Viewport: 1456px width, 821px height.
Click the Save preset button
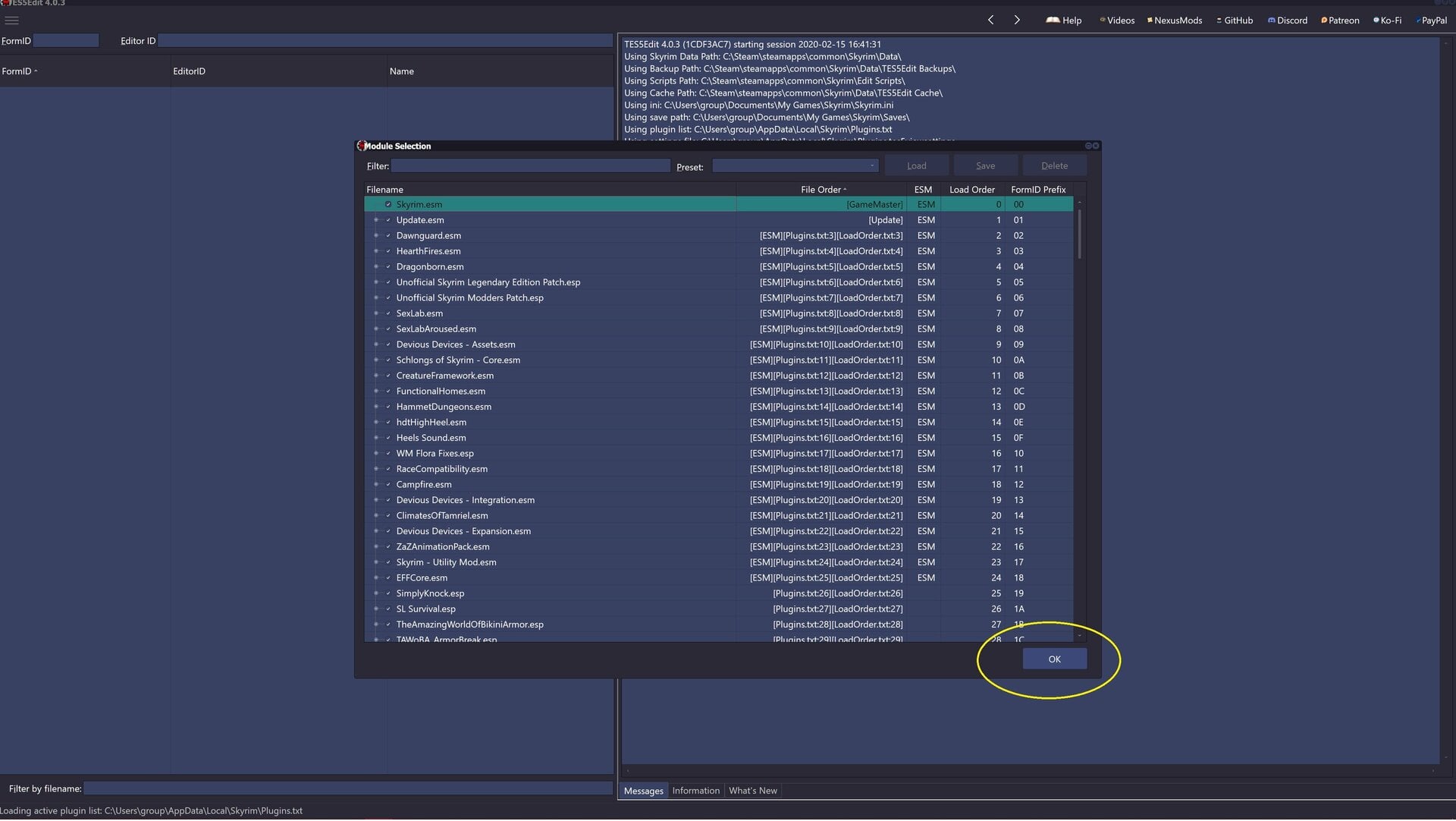click(985, 166)
